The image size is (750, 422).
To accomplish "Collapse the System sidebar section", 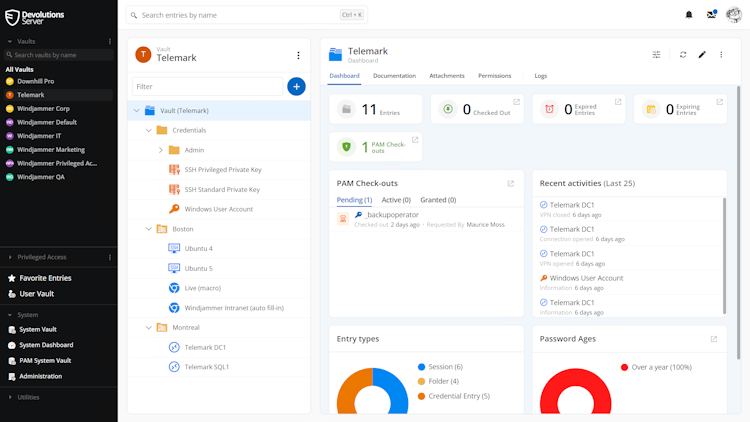I will [x=10, y=315].
